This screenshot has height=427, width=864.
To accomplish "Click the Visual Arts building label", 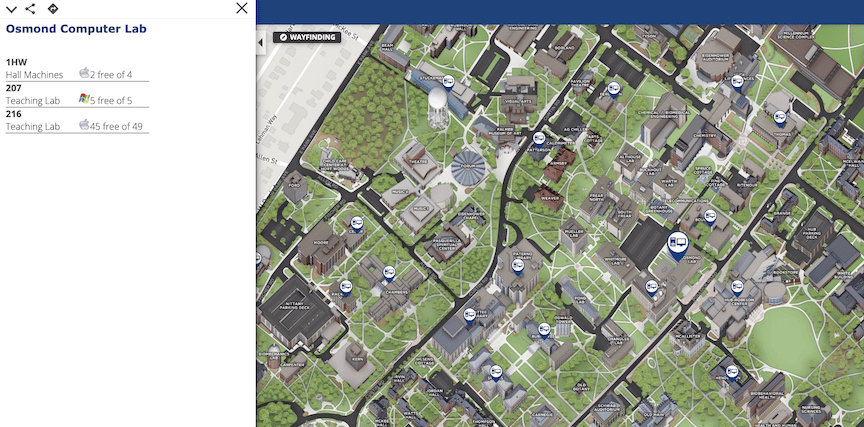I will click(517, 102).
